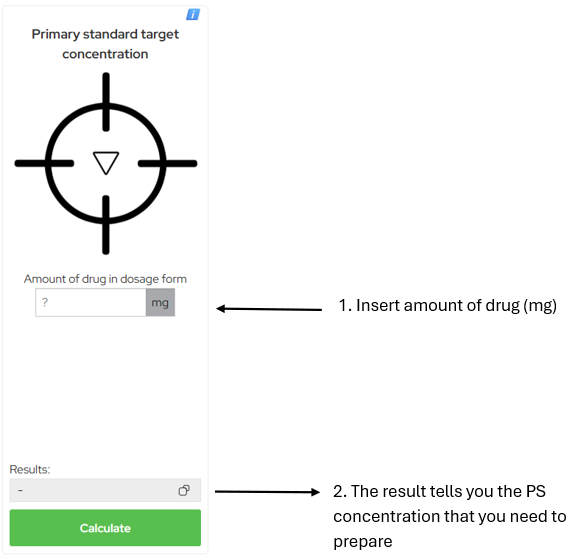This screenshot has width=568, height=558.
Task: Click the copy result icon
Action: click(x=184, y=490)
